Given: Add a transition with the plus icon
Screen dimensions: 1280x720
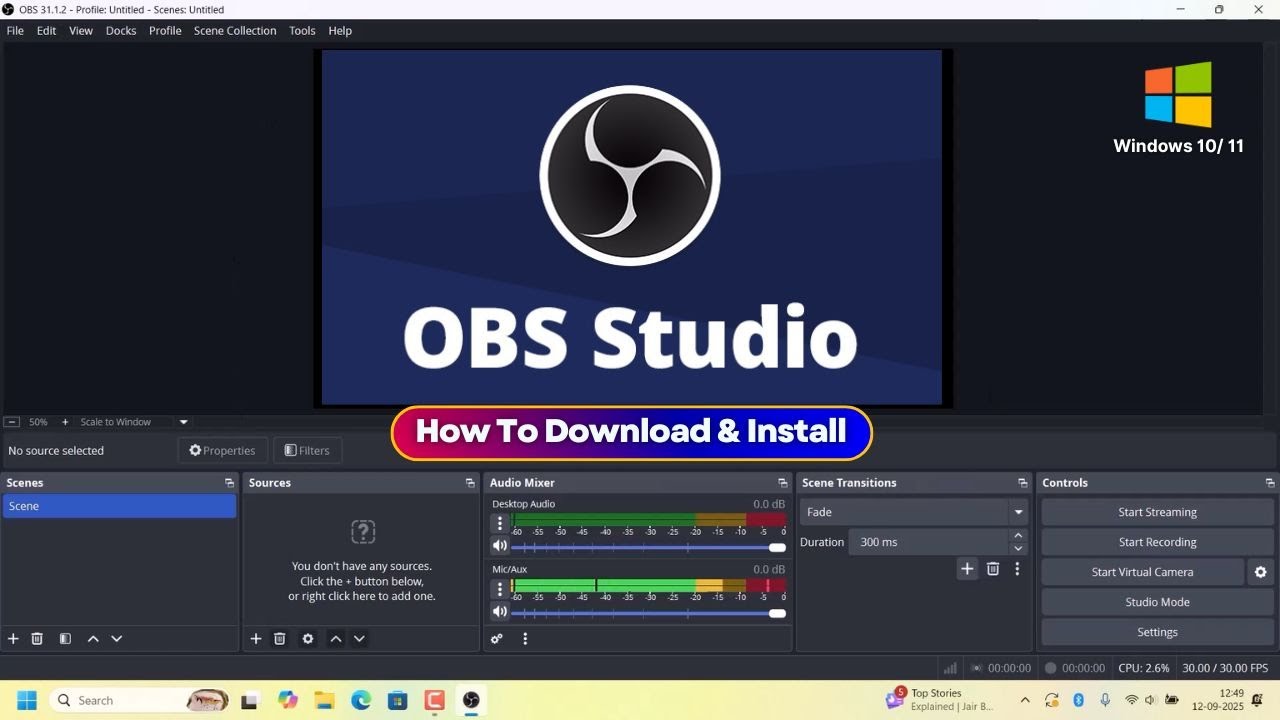Looking at the screenshot, I should click(967, 569).
